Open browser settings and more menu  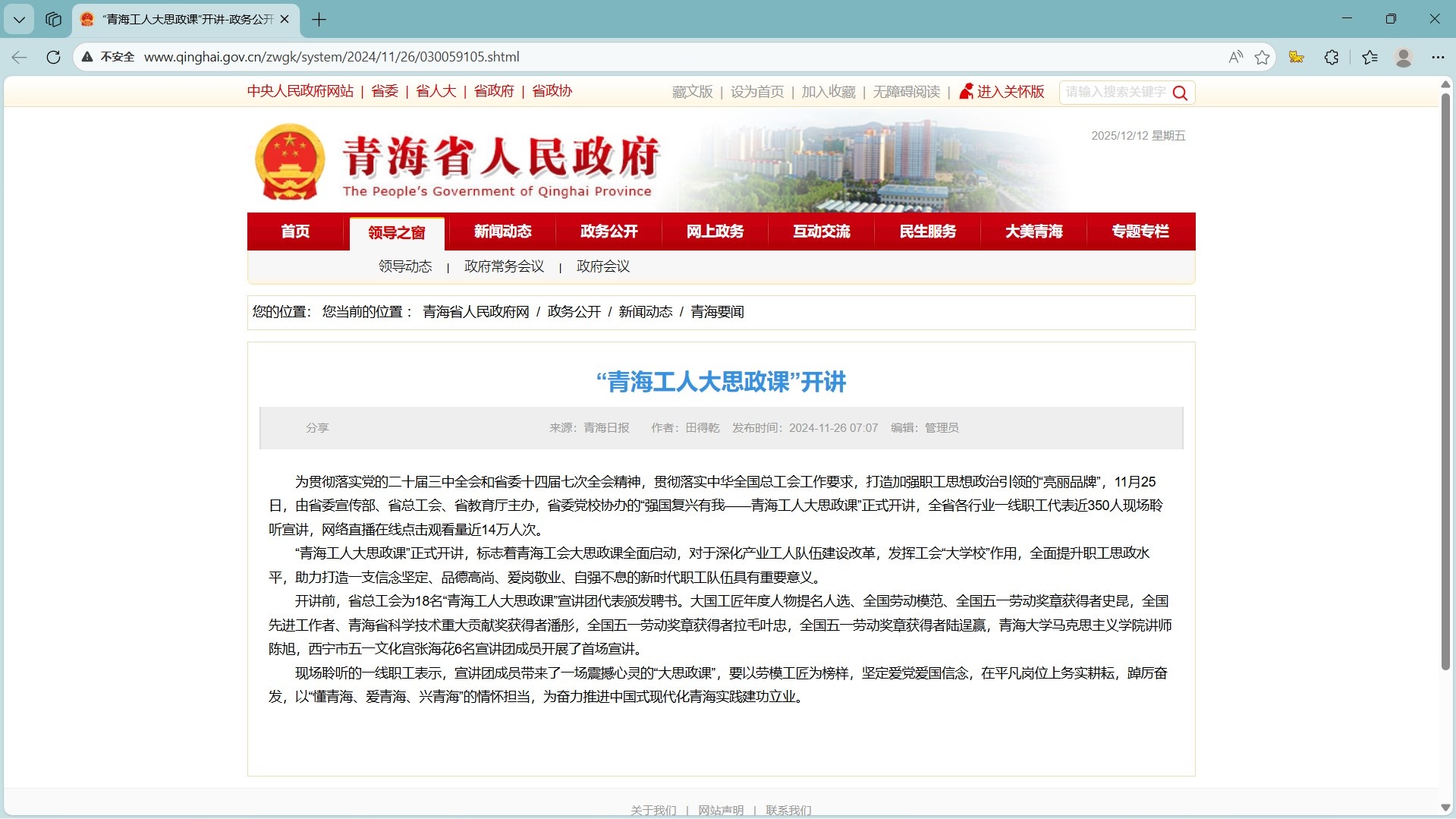pos(1438,57)
